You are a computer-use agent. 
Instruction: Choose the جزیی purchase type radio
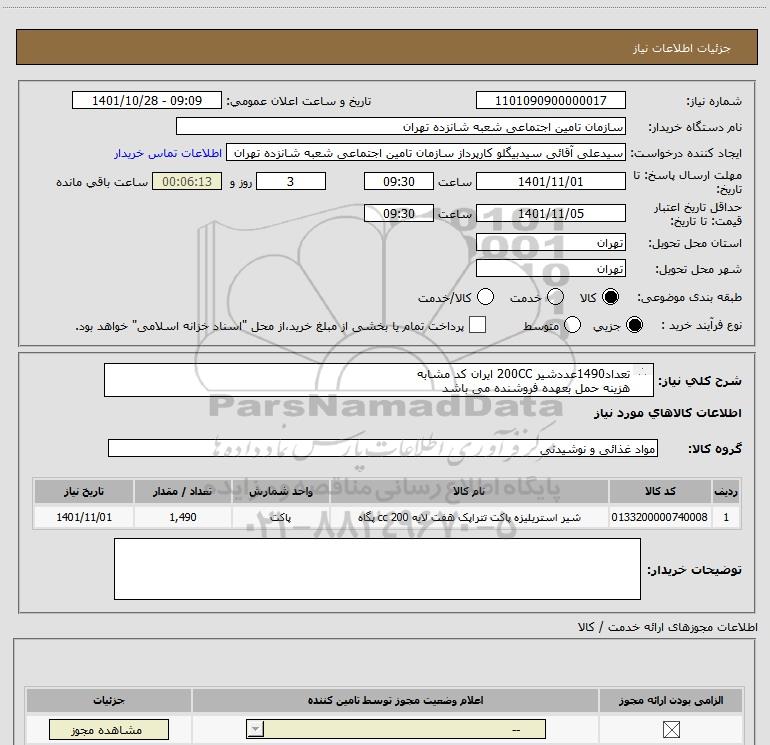634,325
